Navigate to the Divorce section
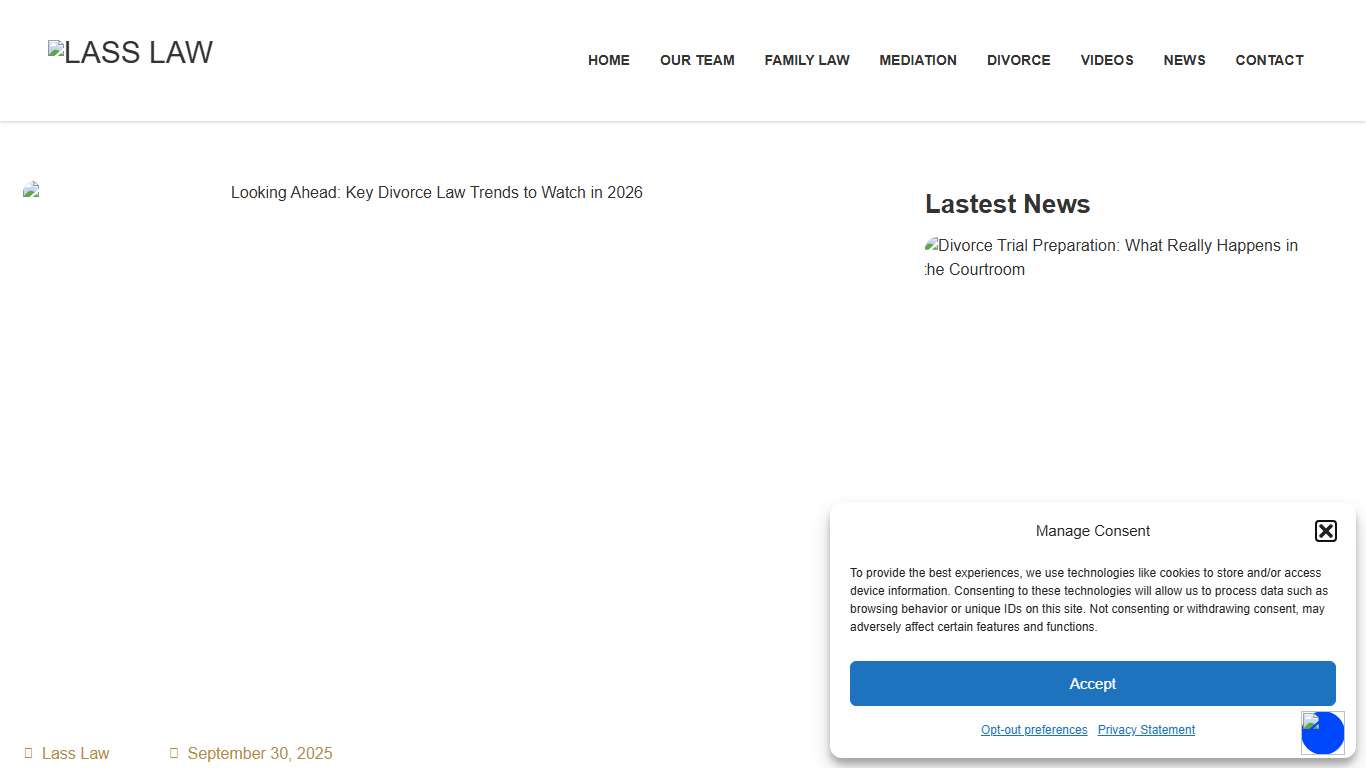 pyautogui.click(x=1018, y=60)
